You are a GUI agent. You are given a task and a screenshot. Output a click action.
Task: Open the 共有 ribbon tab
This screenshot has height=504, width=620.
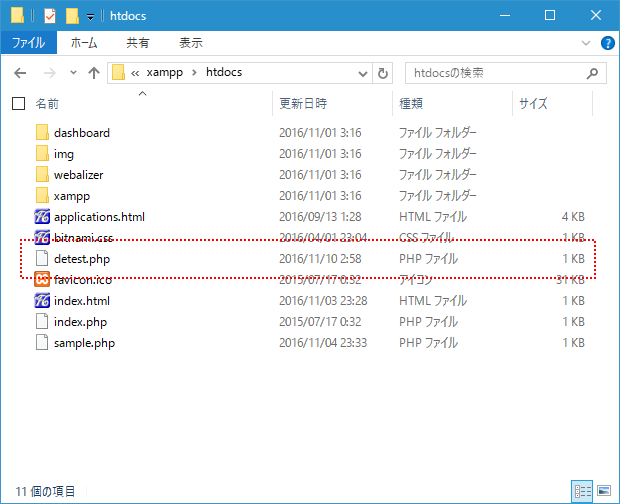click(138, 43)
